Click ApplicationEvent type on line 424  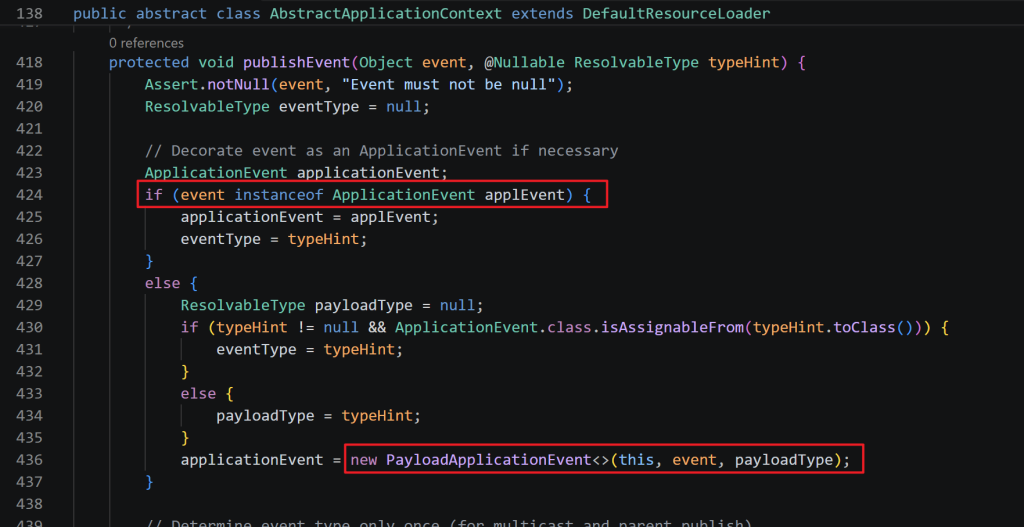click(404, 195)
